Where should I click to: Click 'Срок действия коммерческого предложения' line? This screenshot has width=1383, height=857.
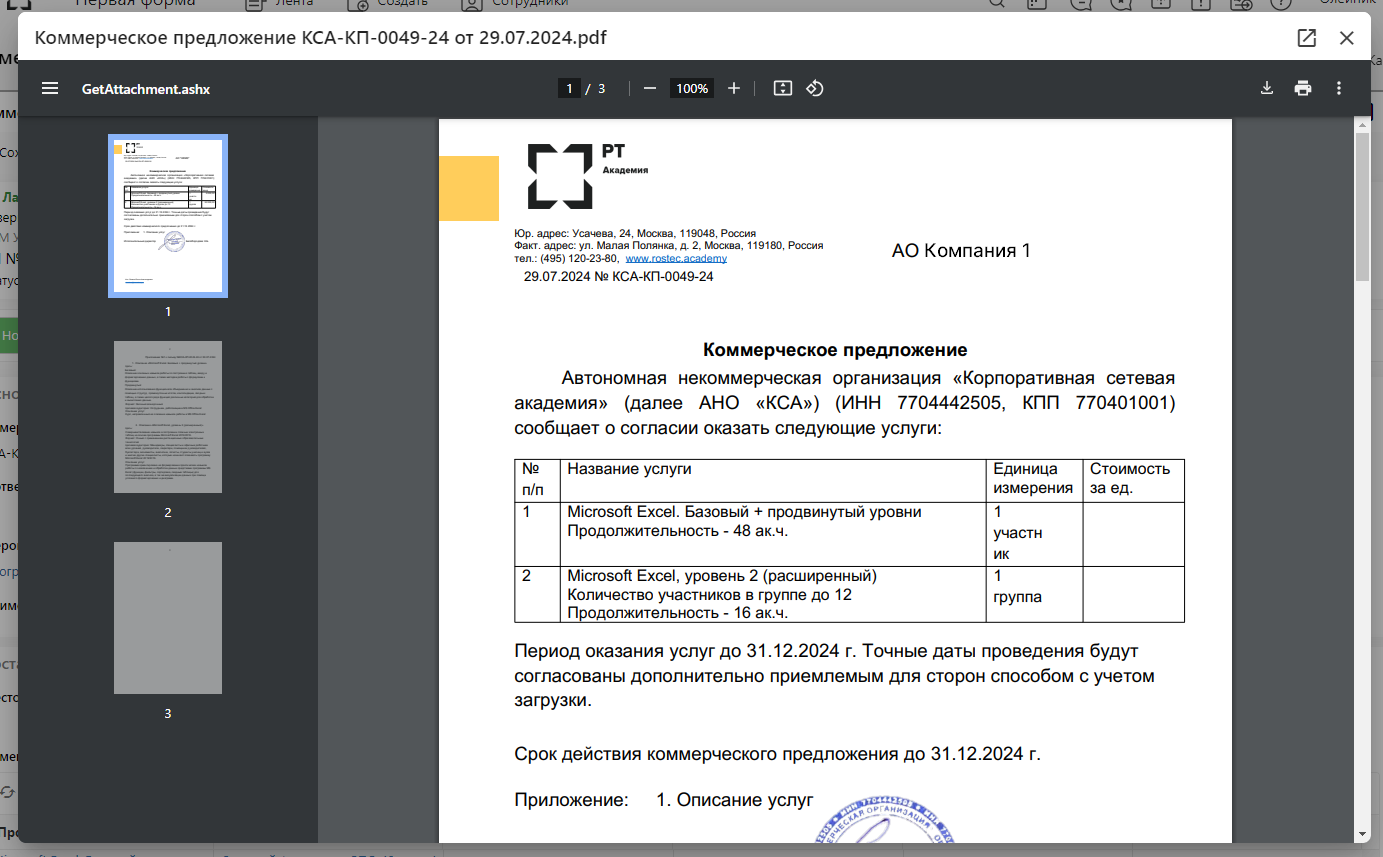(x=778, y=754)
